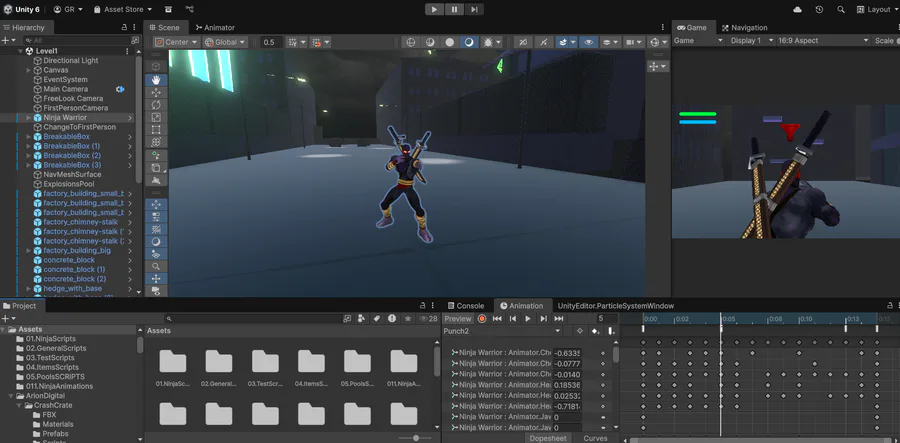Toggle hidden packages count eye icon in Project
This screenshot has width=900, height=443.
tap(428, 318)
